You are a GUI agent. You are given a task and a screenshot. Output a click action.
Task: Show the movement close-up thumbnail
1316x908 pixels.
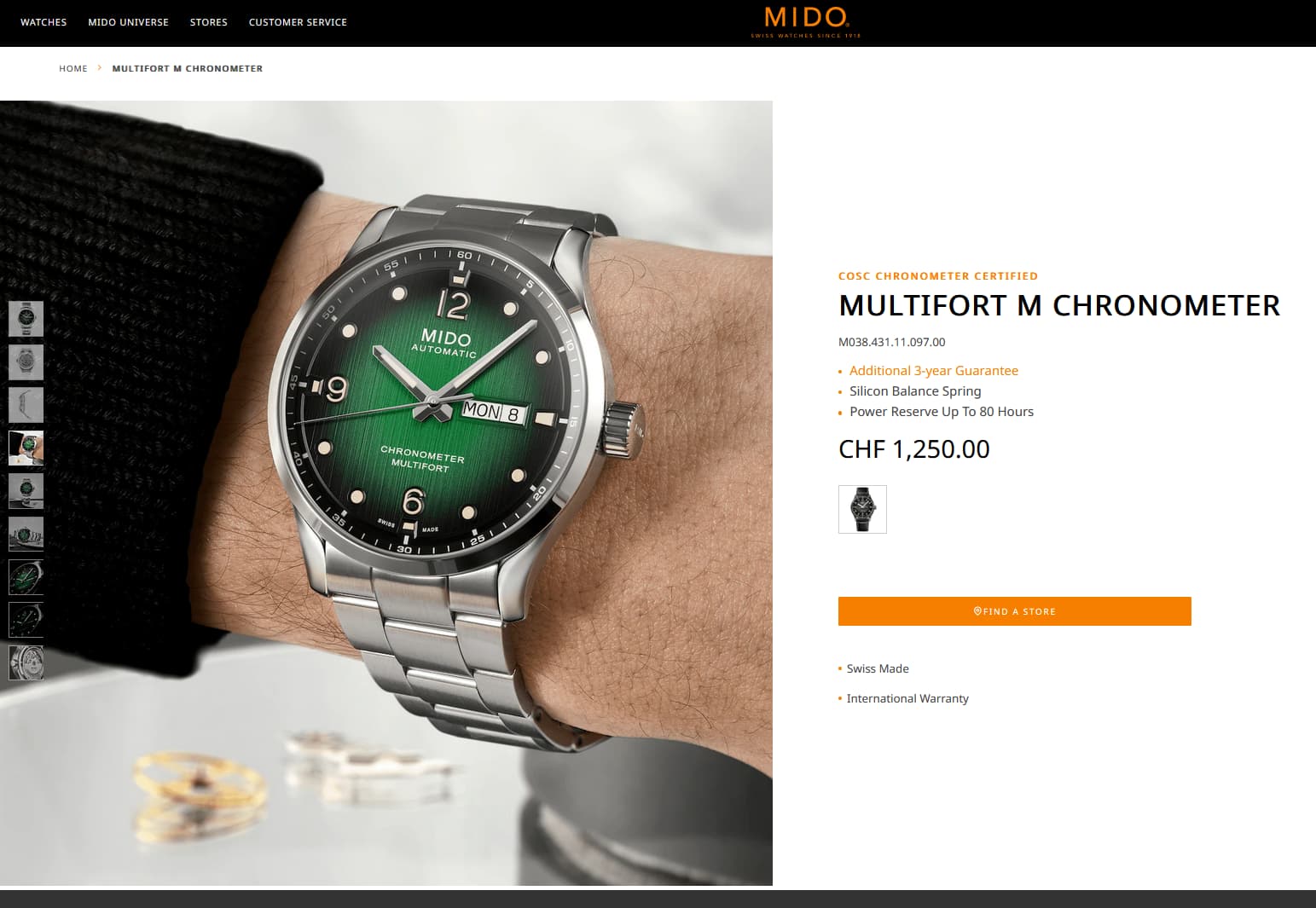[x=26, y=662]
